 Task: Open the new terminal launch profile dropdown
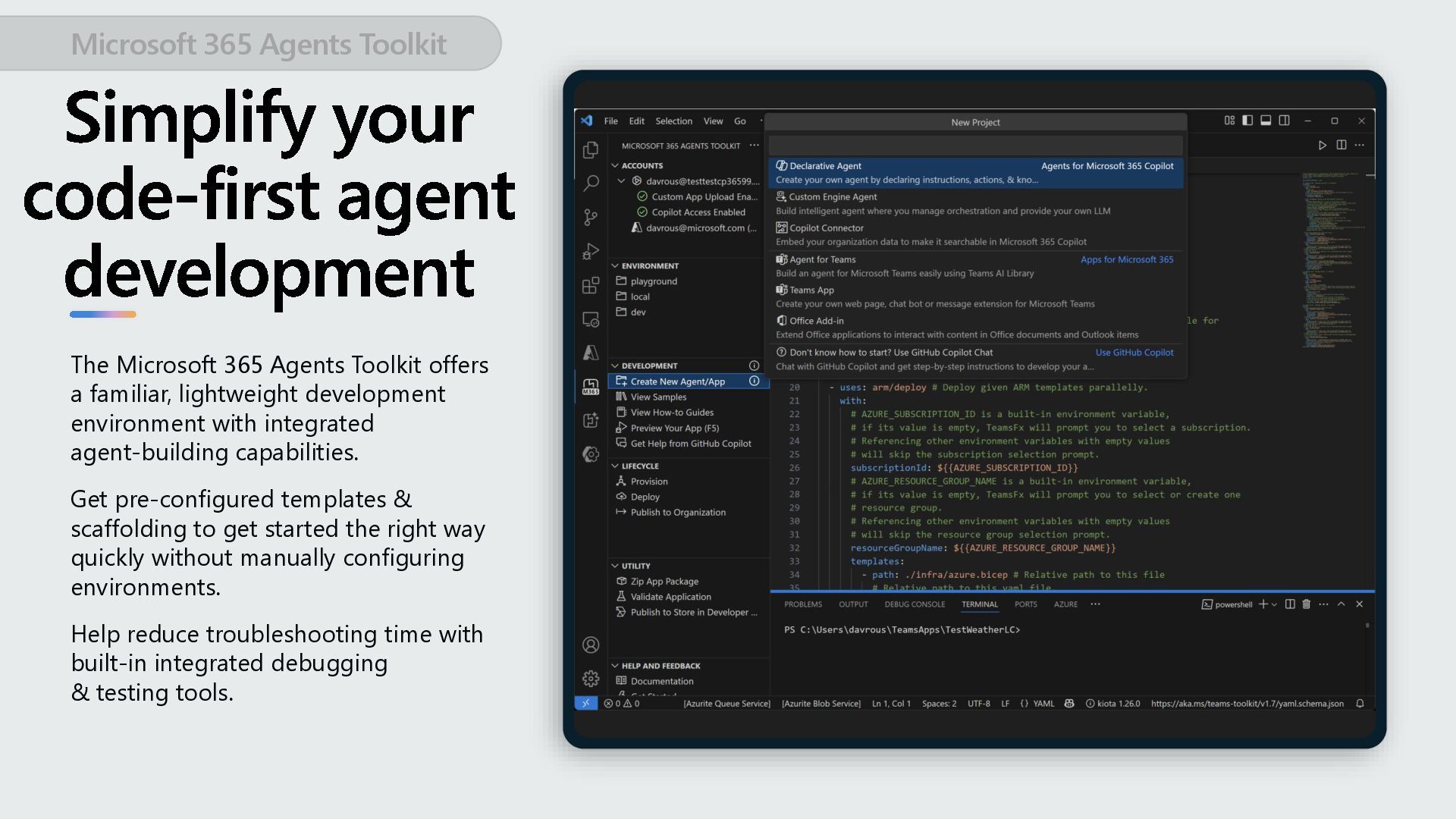[1275, 604]
